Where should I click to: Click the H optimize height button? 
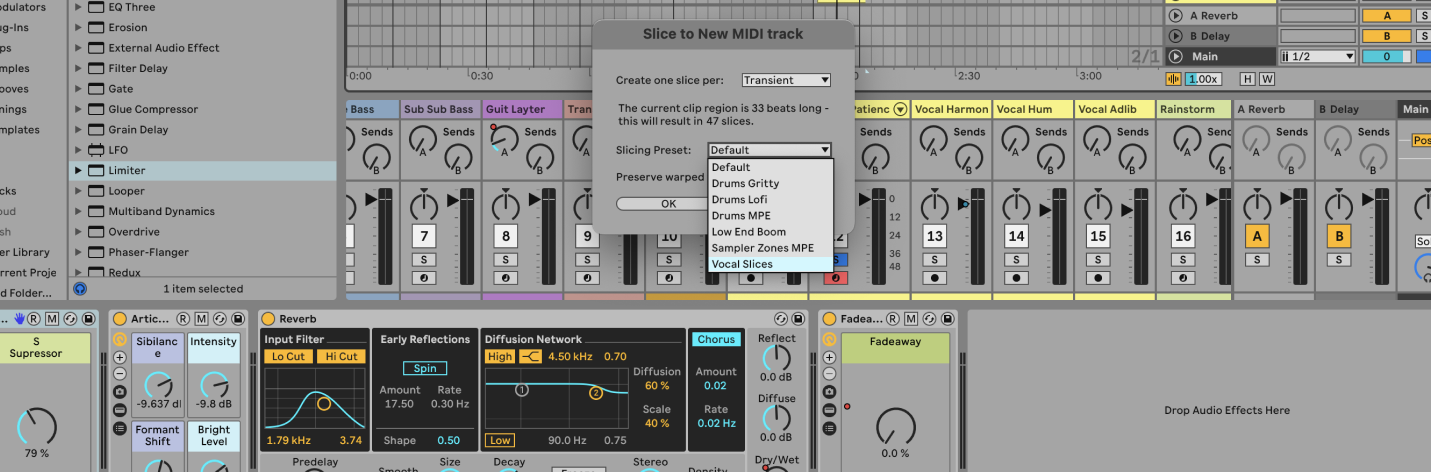click(x=1247, y=79)
